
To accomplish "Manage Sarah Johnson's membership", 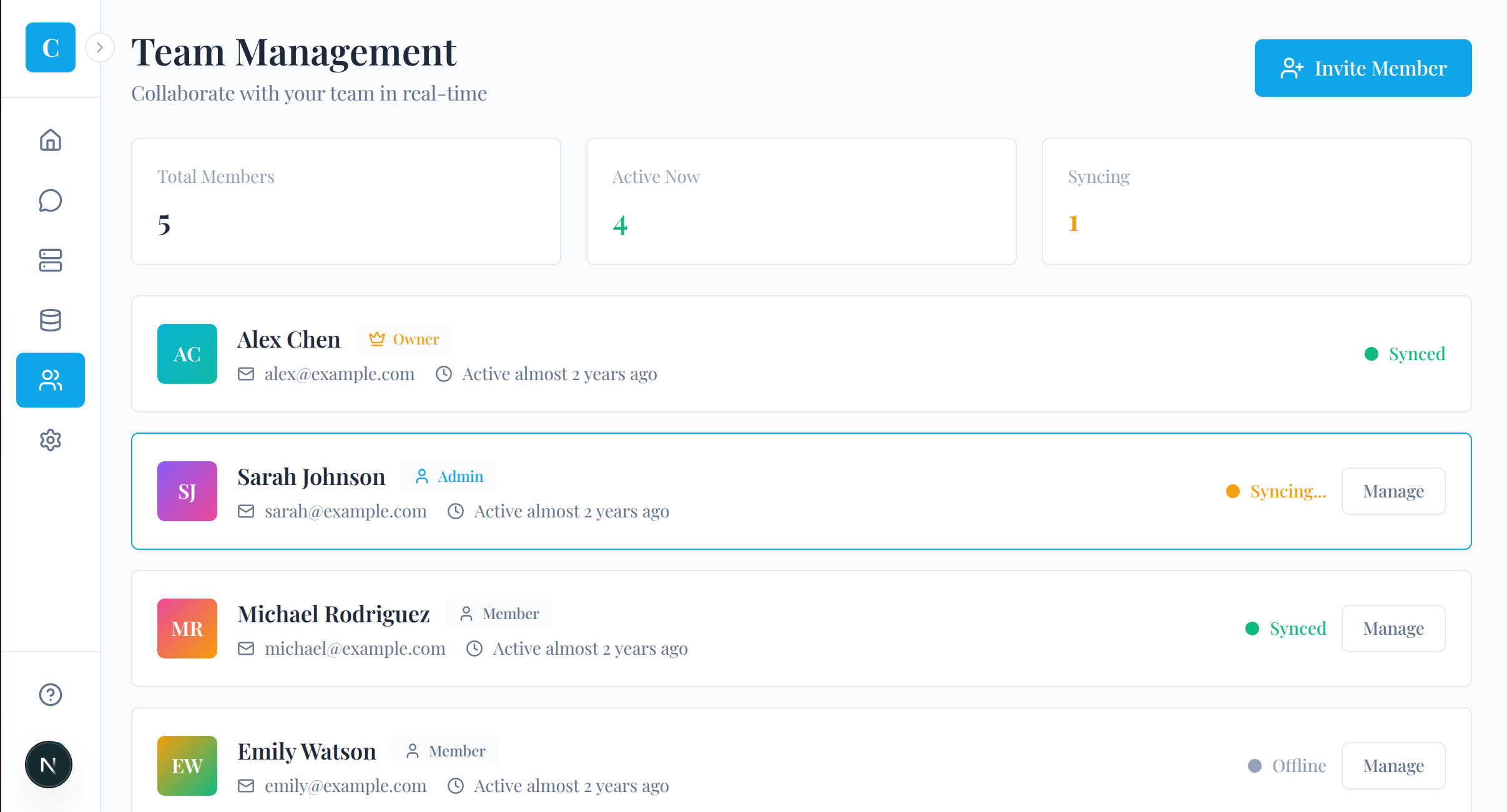I will 1393,491.
